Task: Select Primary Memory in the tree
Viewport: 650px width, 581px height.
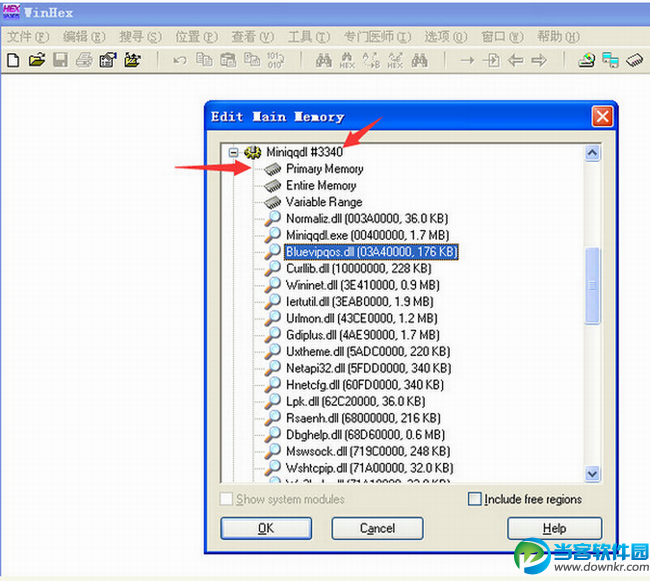Action: click(x=325, y=169)
